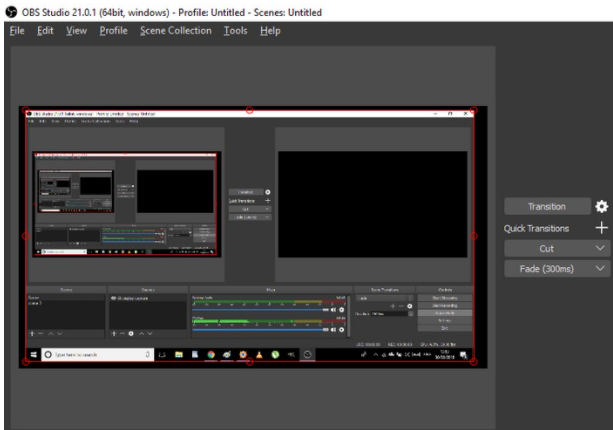
Task: Add a scene in the captured preview's Scenes panel
Action: [32, 333]
